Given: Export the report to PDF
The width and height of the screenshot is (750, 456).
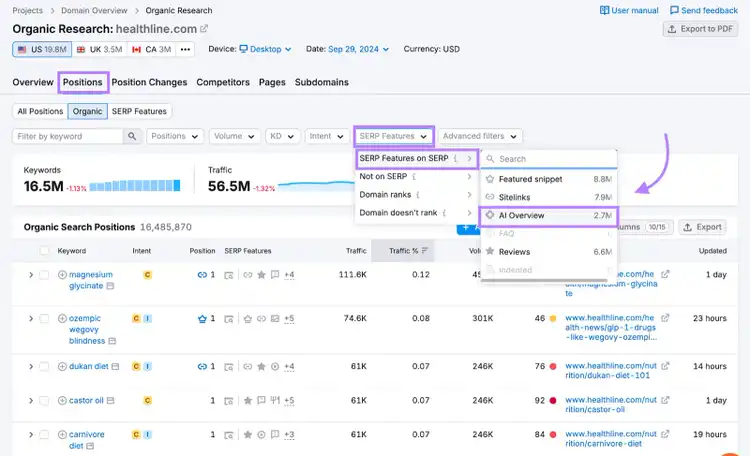Looking at the screenshot, I should 700,29.
